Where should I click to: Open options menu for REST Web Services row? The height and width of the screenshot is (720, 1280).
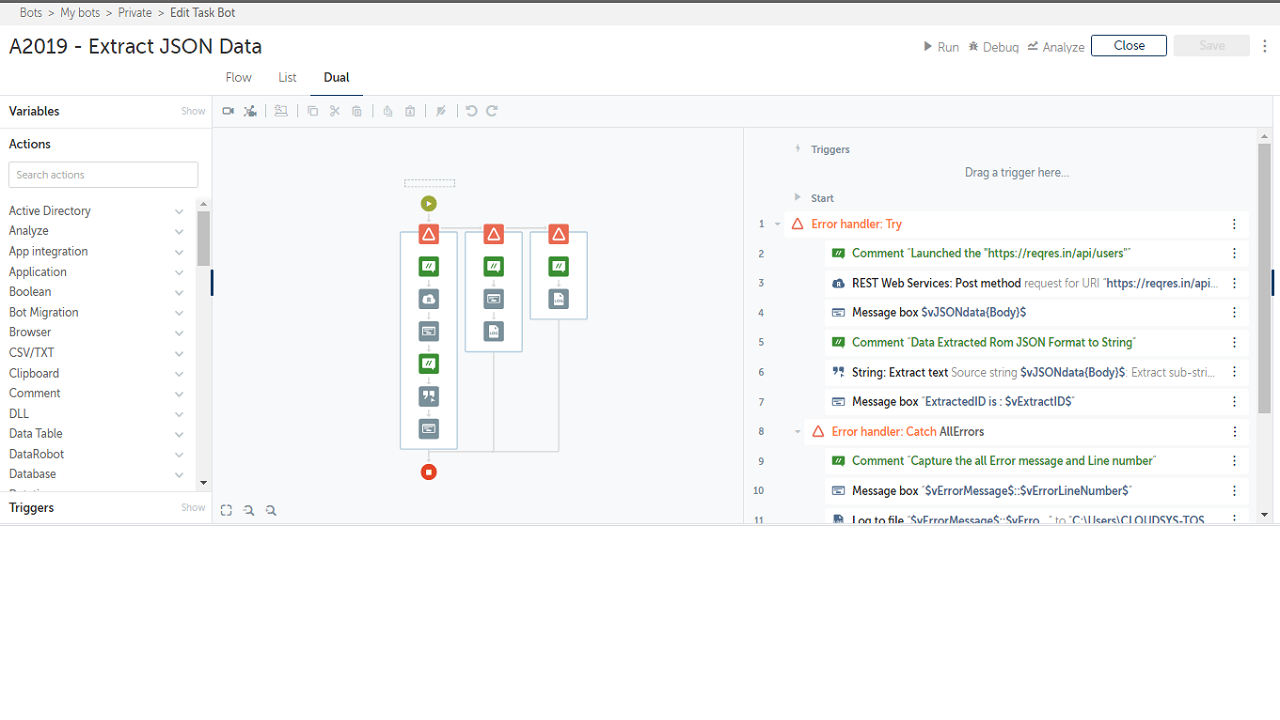pos(1235,283)
